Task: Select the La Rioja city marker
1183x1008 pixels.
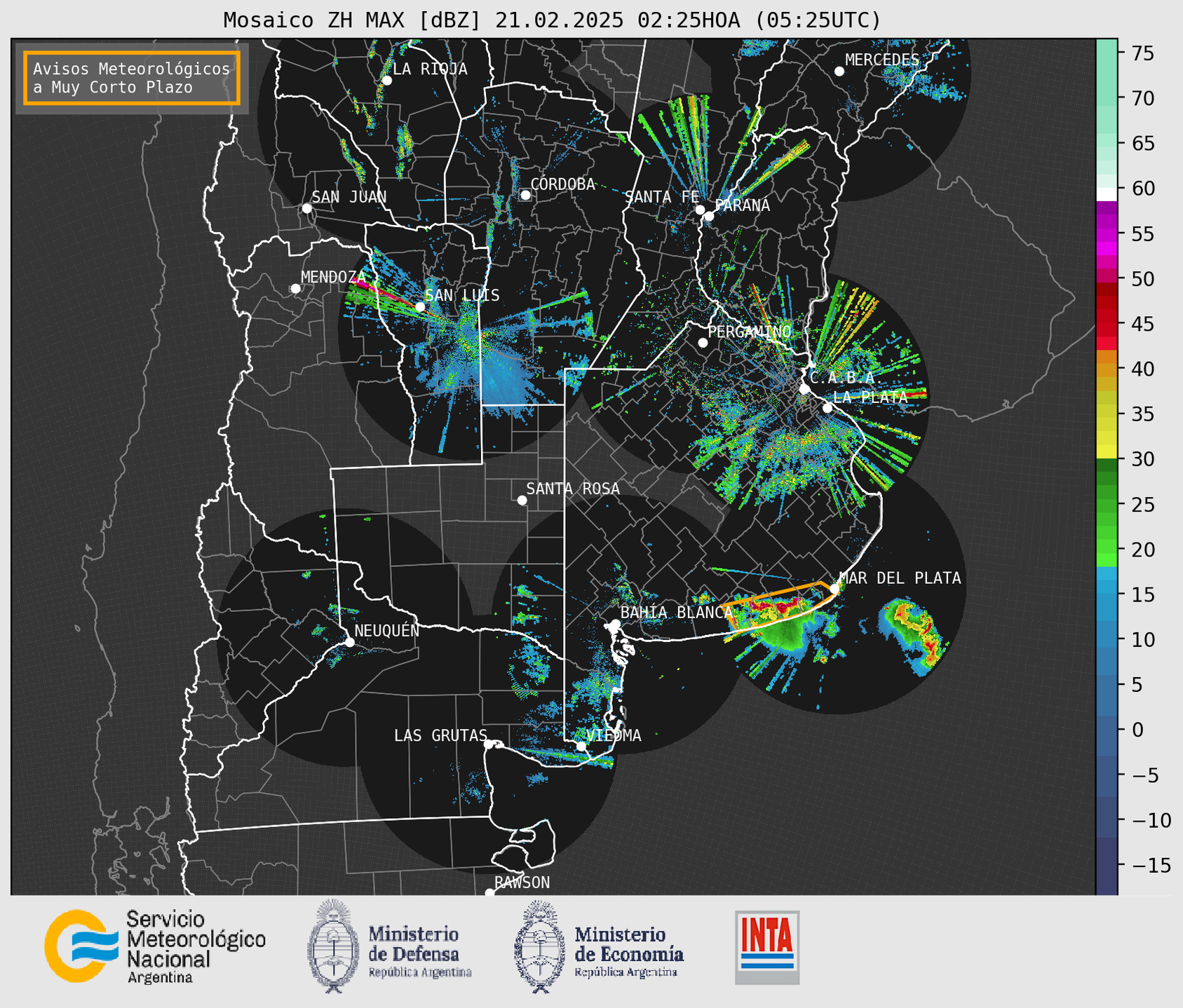Action: [x=386, y=81]
